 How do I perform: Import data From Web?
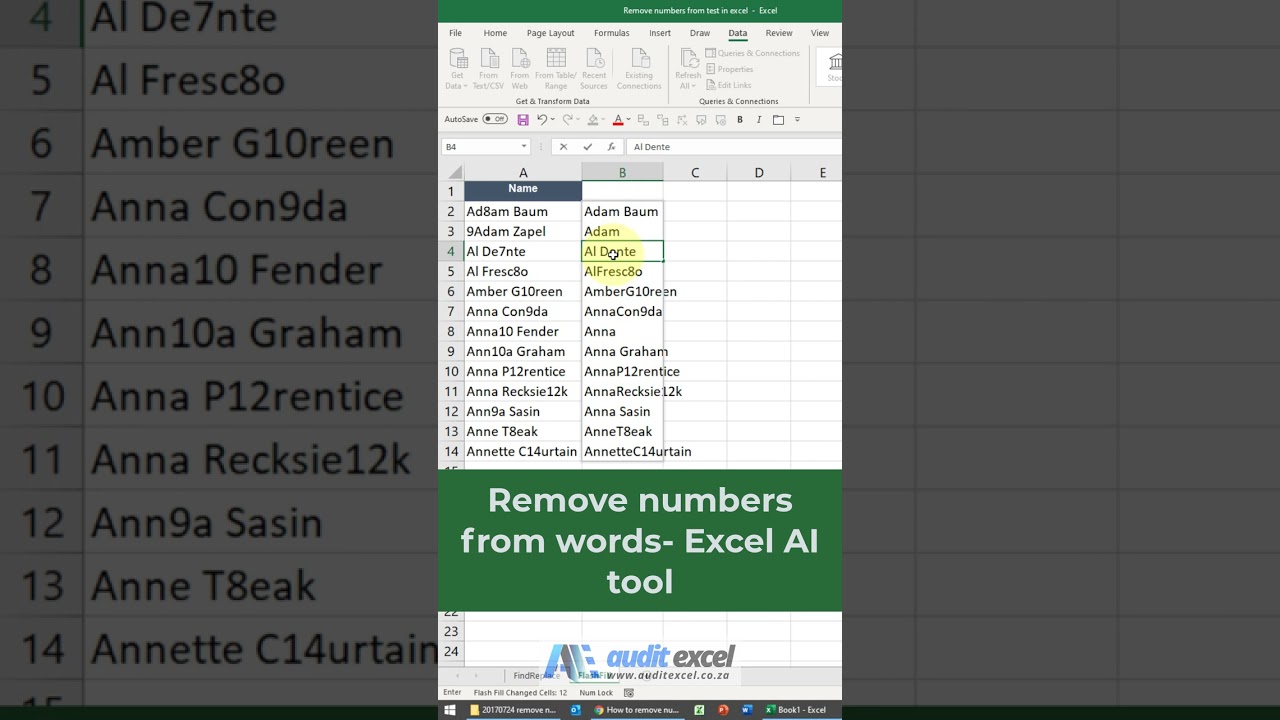click(520, 68)
